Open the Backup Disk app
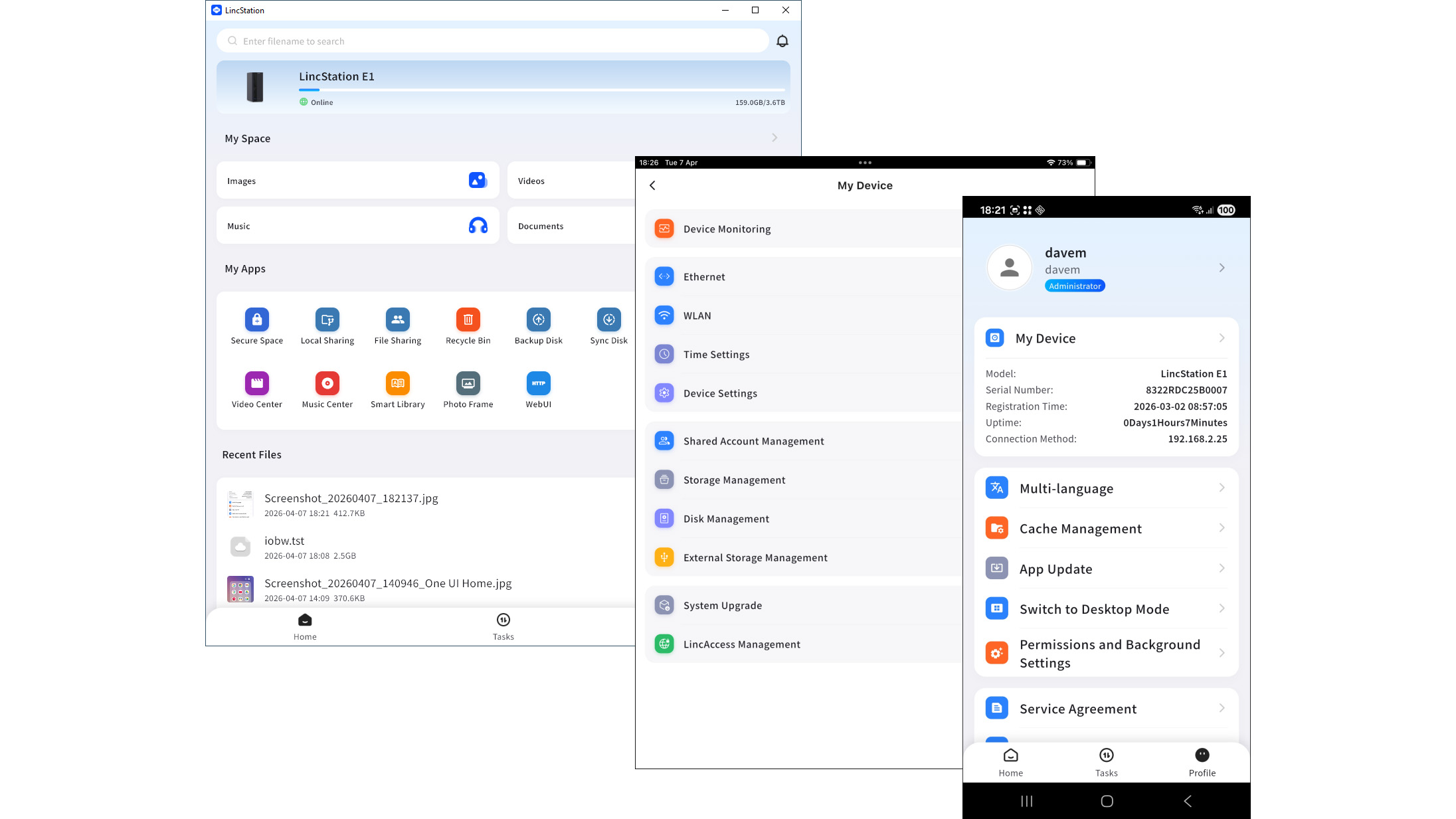The image size is (1456, 819). click(539, 327)
